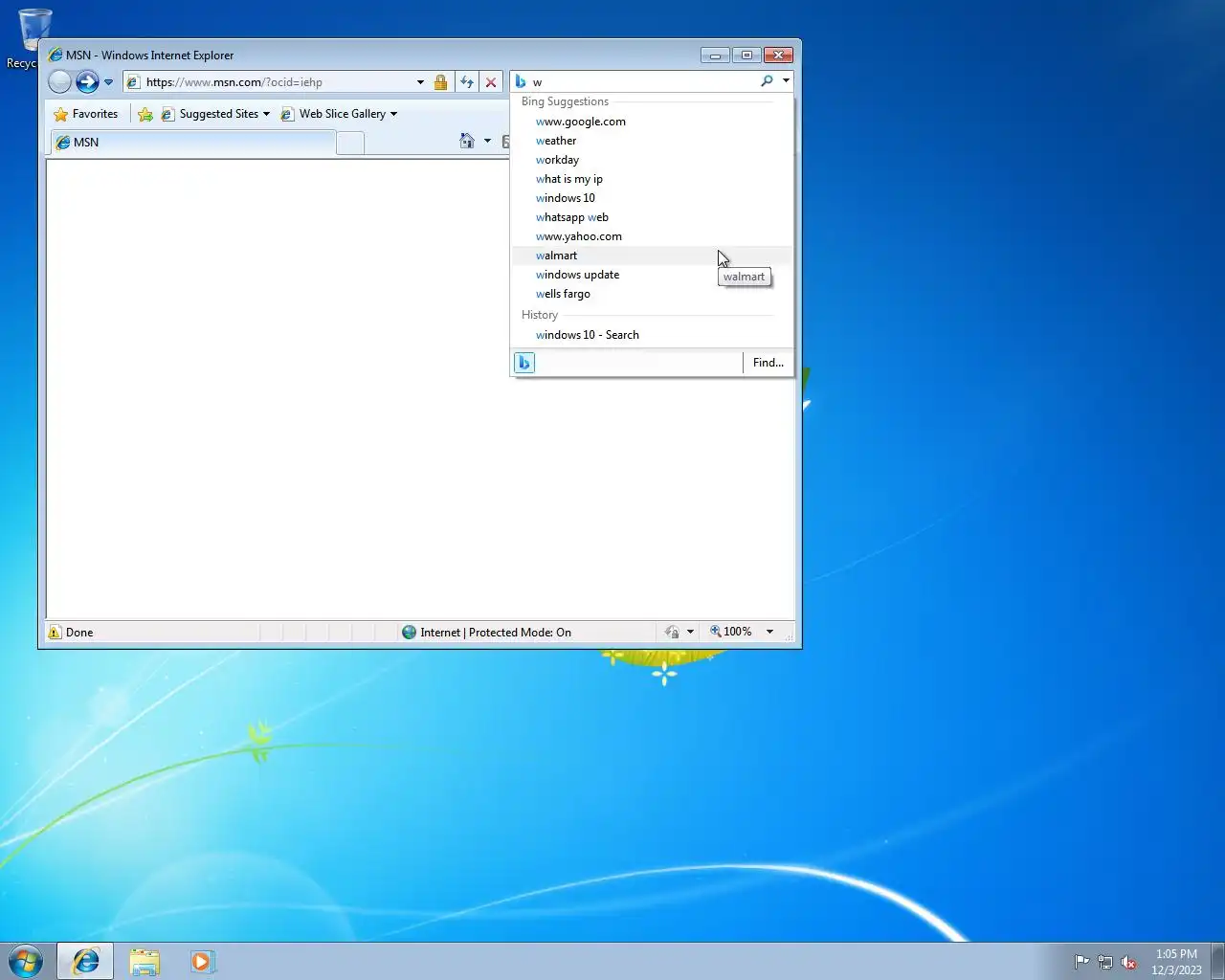Click Add to Favorites Bar icon
The height and width of the screenshot is (980, 1225).
[x=145, y=114]
